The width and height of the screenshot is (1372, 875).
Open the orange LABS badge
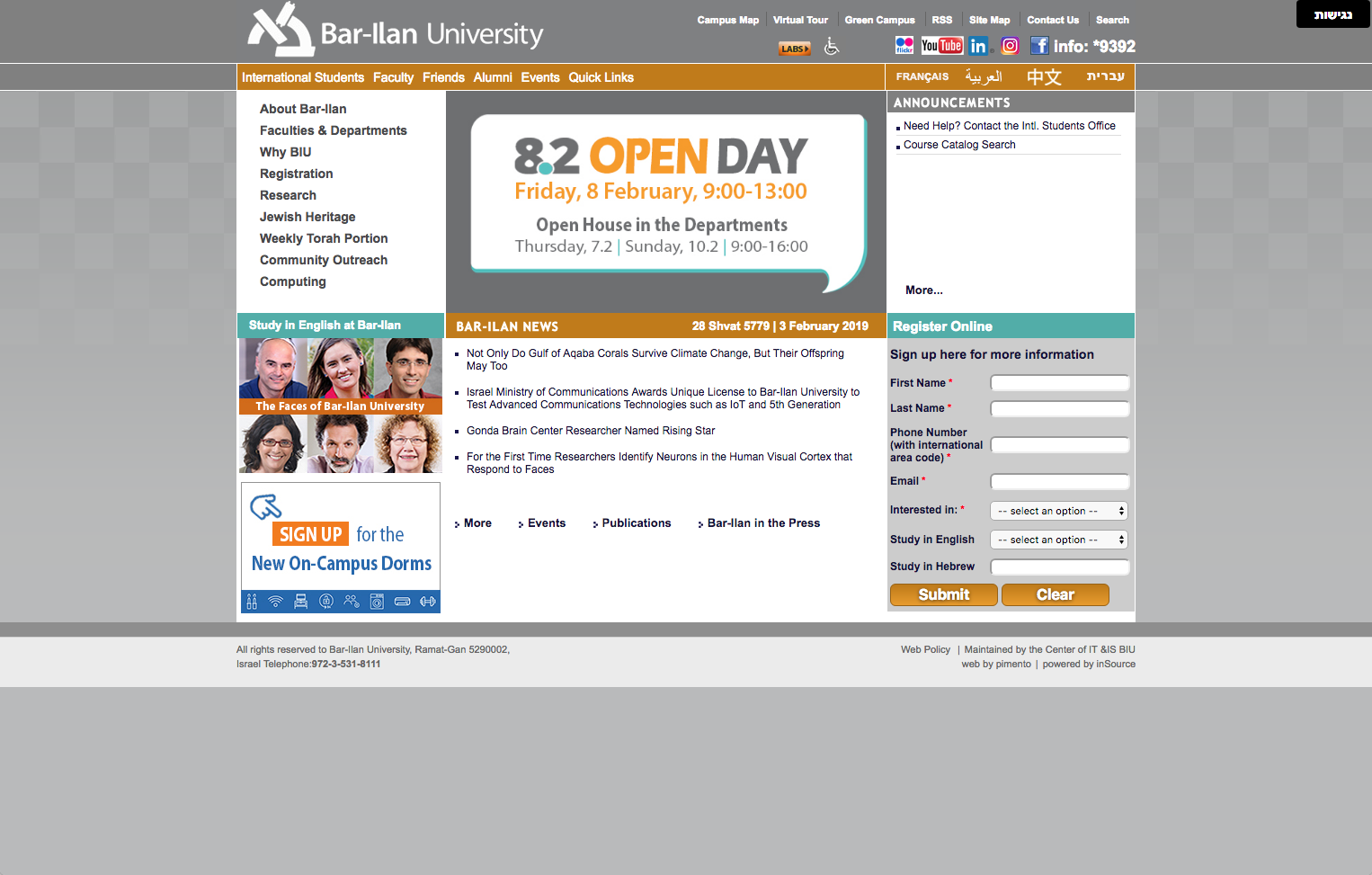pyautogui.click(x=794, y=49)
